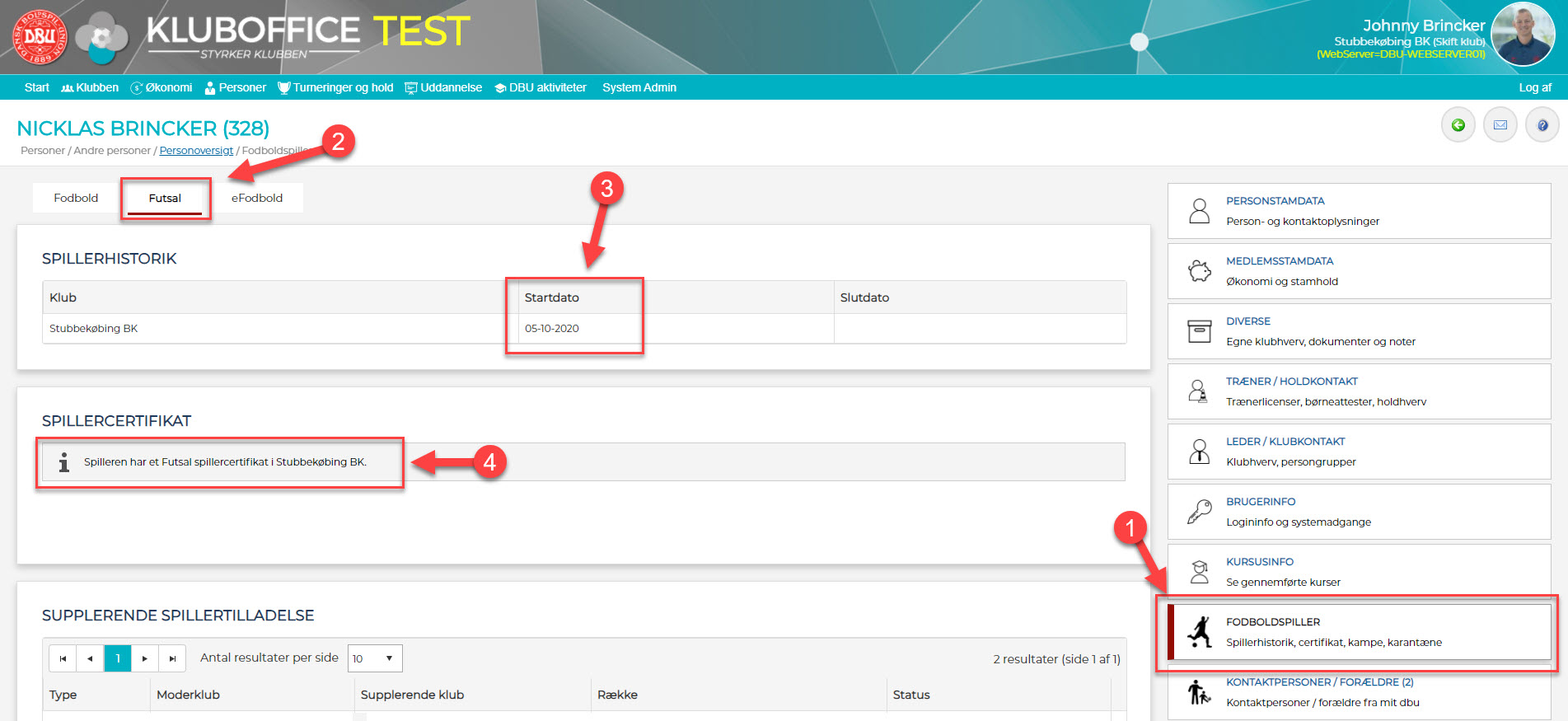Click the Personstamdata person icon
The height and width of the screenshot is (721, 1568).
click(1200, 211)
